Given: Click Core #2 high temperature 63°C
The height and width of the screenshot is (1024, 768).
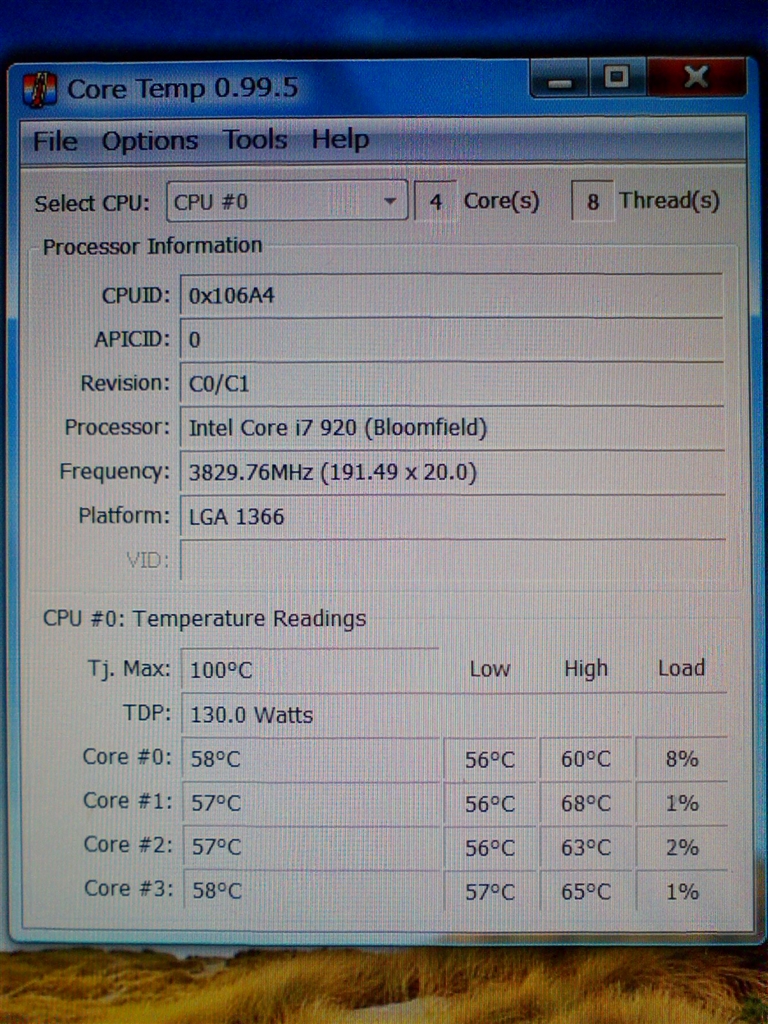Looking at the screenshot, I should click(586, 848).
